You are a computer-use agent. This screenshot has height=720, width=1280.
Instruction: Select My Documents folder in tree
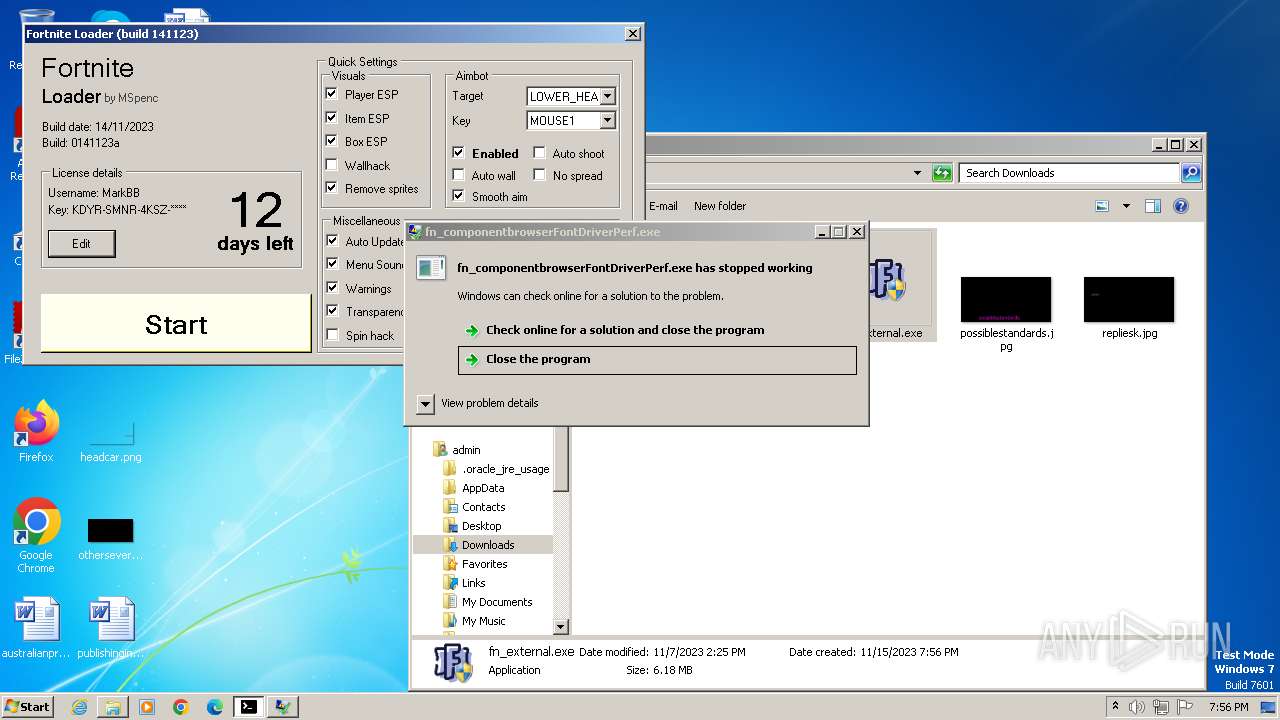497,602
